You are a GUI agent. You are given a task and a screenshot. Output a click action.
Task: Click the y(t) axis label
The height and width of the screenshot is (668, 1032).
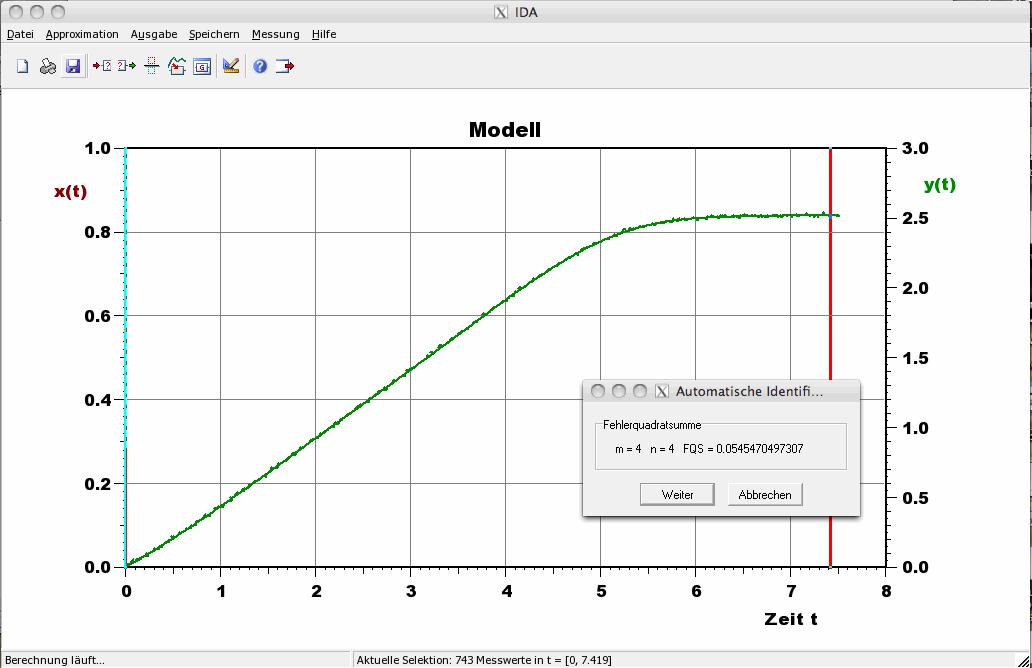[x=940, y=185]
